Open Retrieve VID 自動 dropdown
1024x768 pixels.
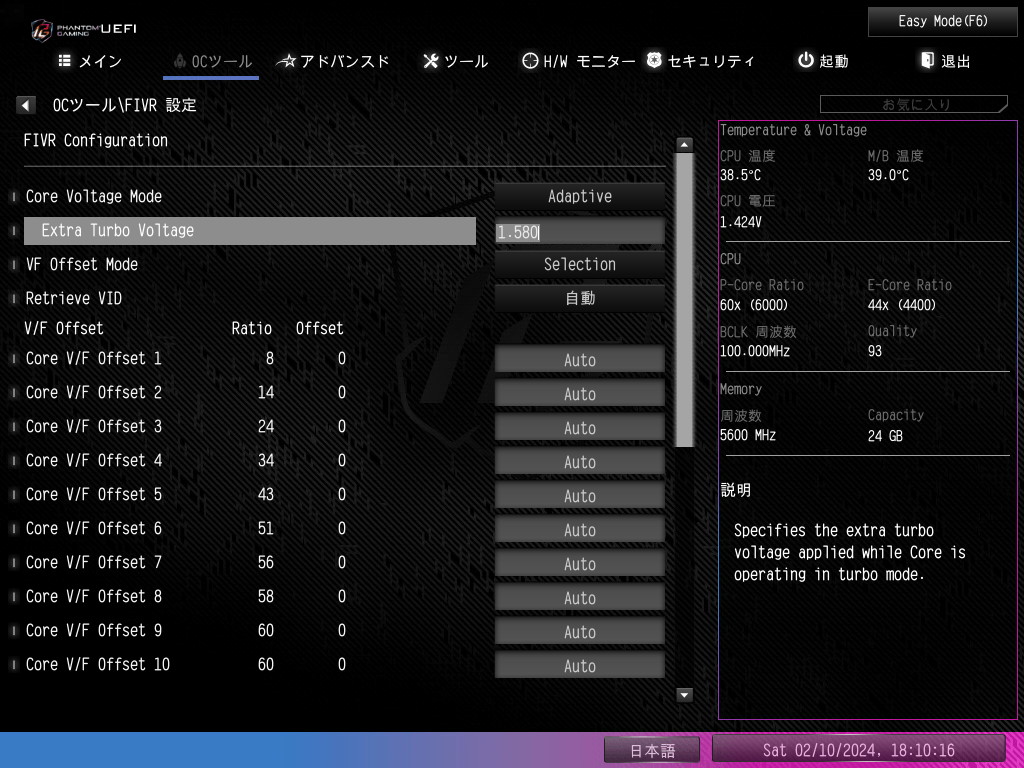(x=579, y=298)
